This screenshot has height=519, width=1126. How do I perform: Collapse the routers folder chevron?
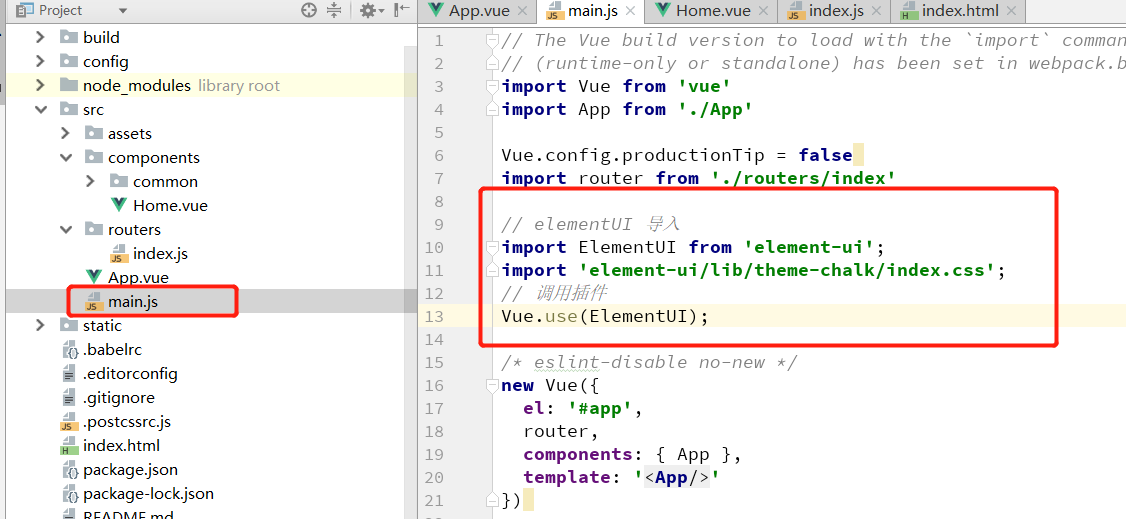[66, 230]
